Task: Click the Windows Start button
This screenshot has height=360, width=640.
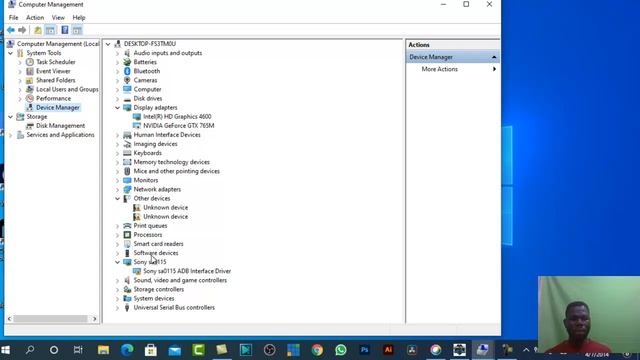Action: pos(6,350)
